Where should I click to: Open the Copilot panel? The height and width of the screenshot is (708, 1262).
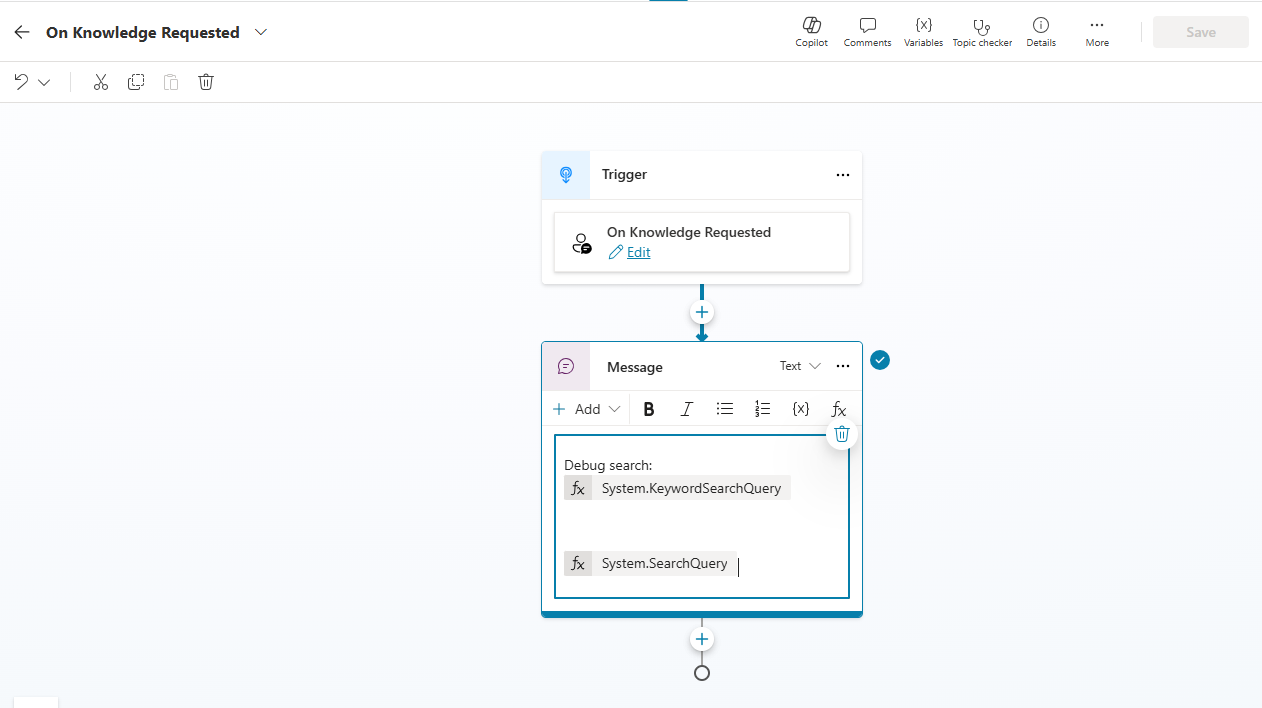(x=811, y=31)
